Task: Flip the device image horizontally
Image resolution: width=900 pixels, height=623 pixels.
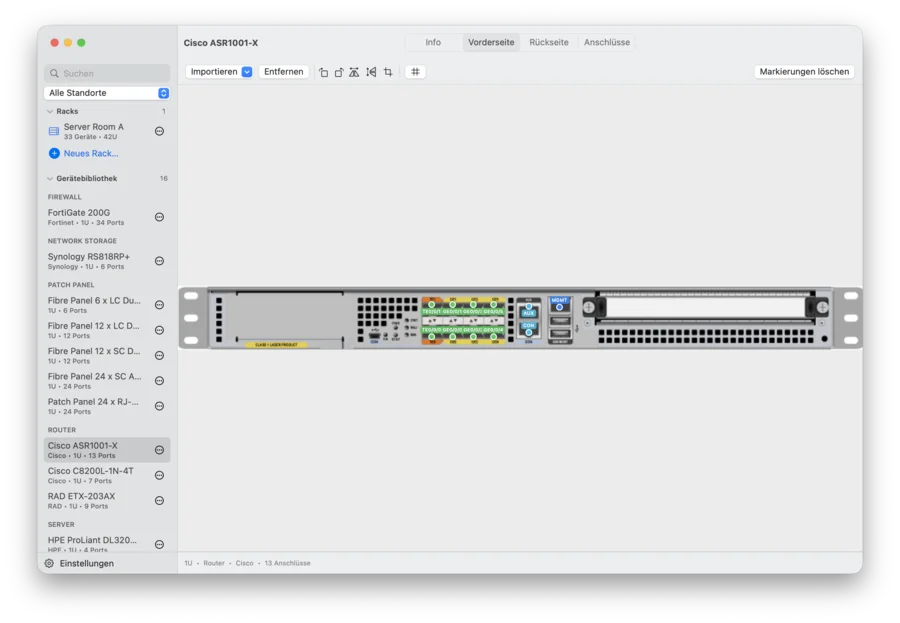Action: coord(355,72)
